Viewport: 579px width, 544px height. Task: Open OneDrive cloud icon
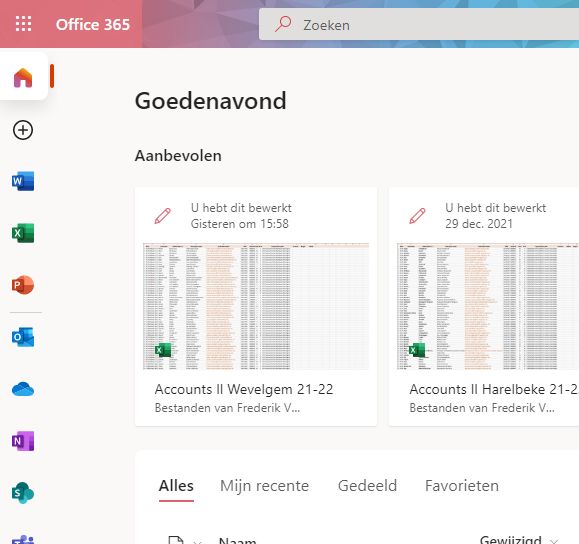tap(23, 389)
